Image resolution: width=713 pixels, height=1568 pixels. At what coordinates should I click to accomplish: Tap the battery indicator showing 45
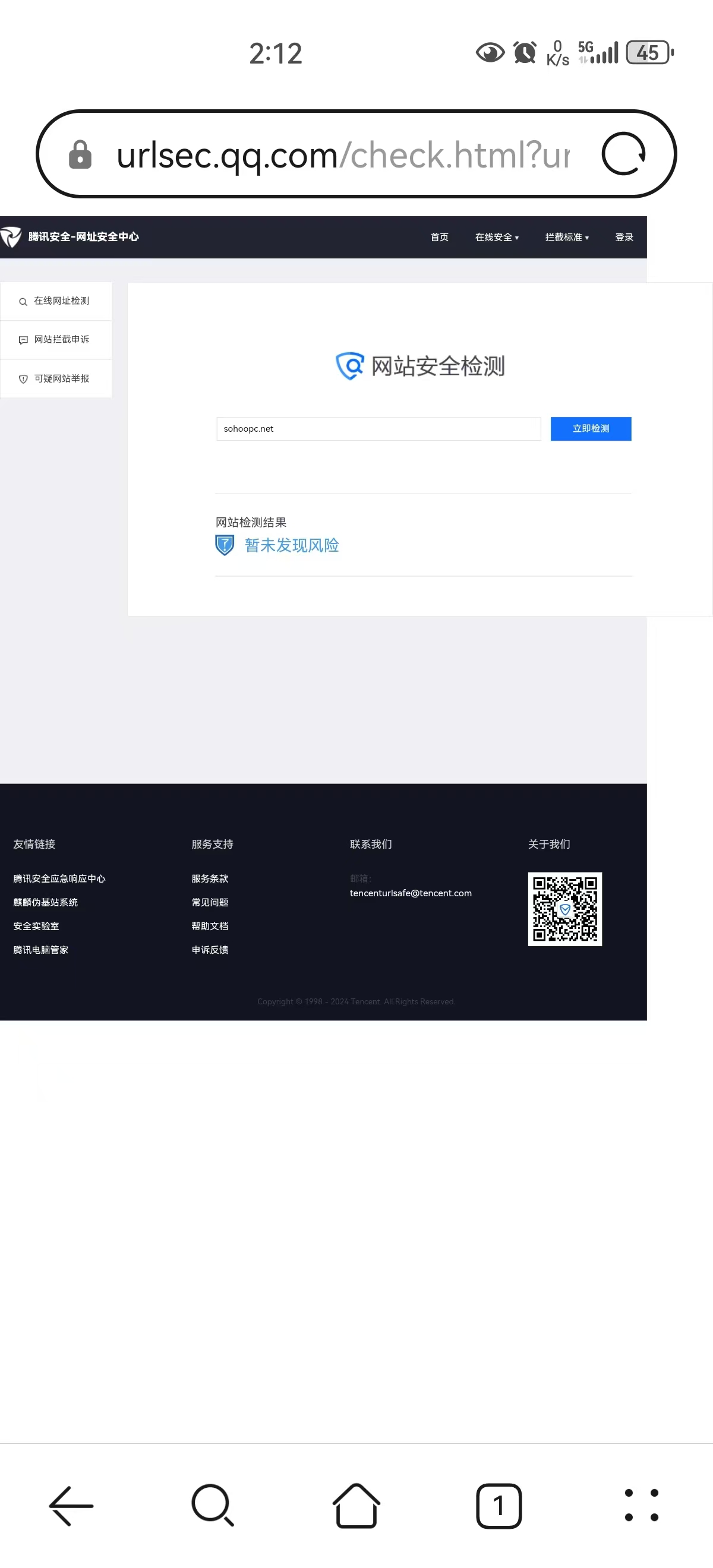(649, 52)
